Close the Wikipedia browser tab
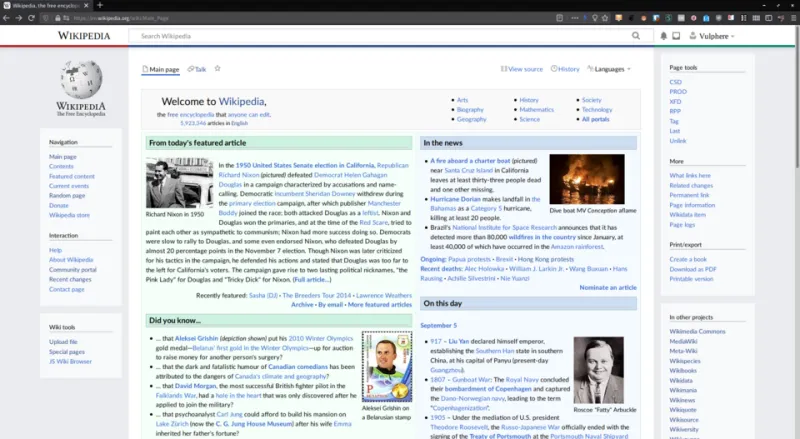Viewport: 800px width, 439px height. (x=86, y=5)
